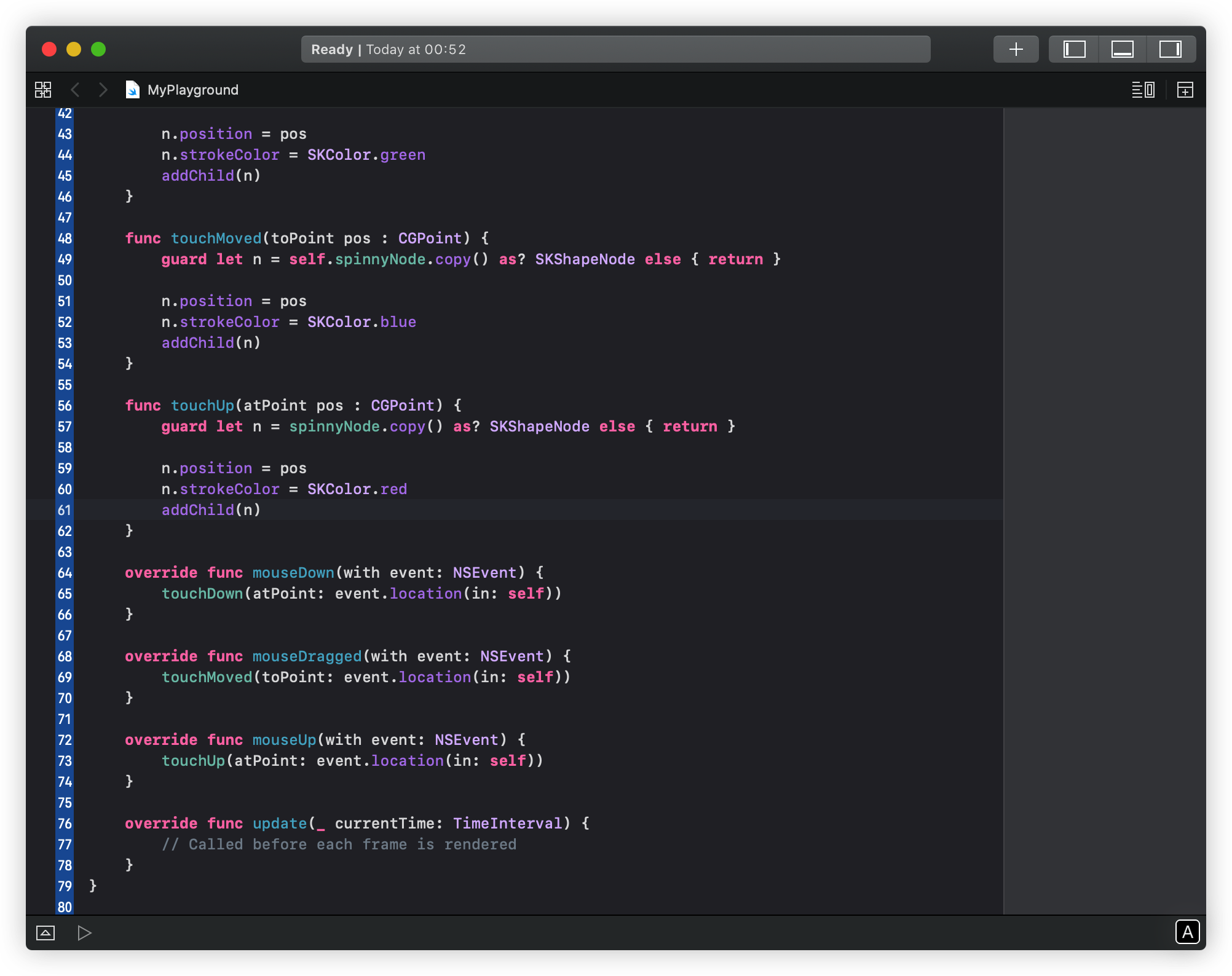Toggle the bottom debug area
Viewport: 1232px width, 976px height.
(x=1122, y=49)
